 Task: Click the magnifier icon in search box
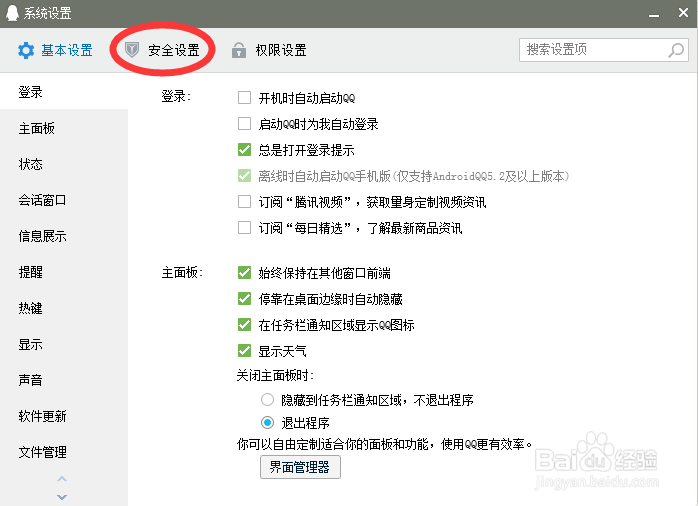point(676,50)
